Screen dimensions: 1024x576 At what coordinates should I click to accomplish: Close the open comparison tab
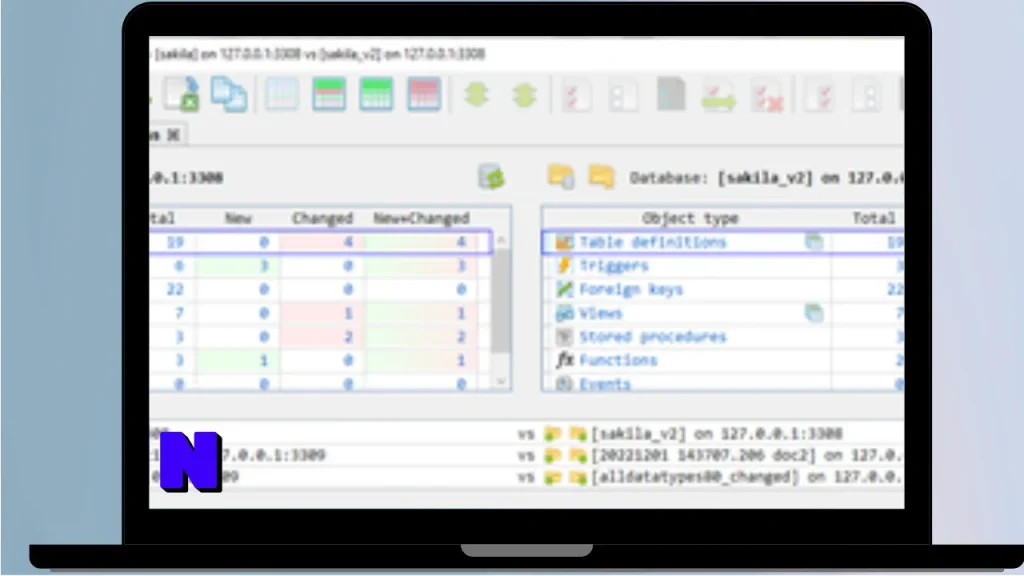click(173, 135)
